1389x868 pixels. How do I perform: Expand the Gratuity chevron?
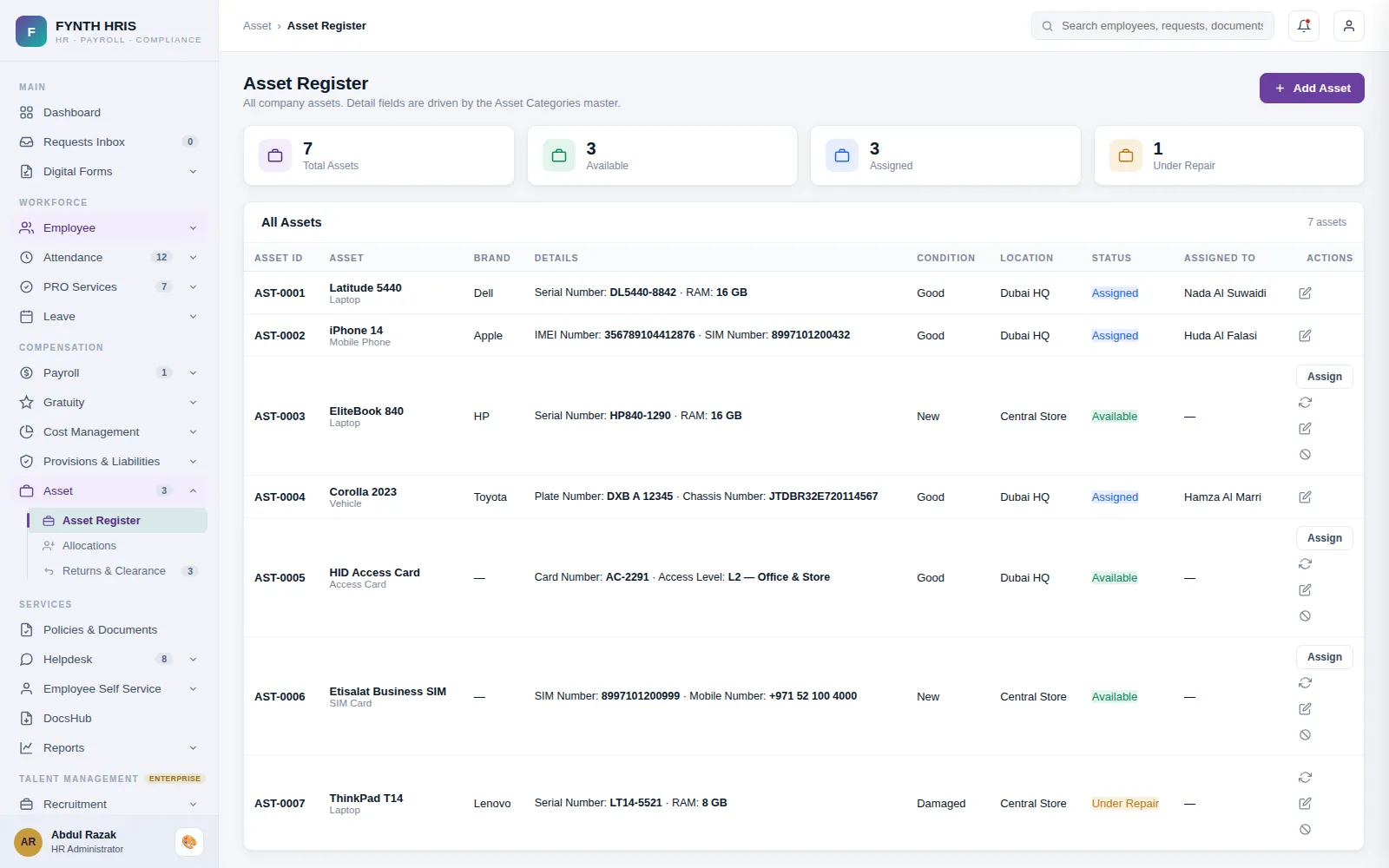(193, 403)
